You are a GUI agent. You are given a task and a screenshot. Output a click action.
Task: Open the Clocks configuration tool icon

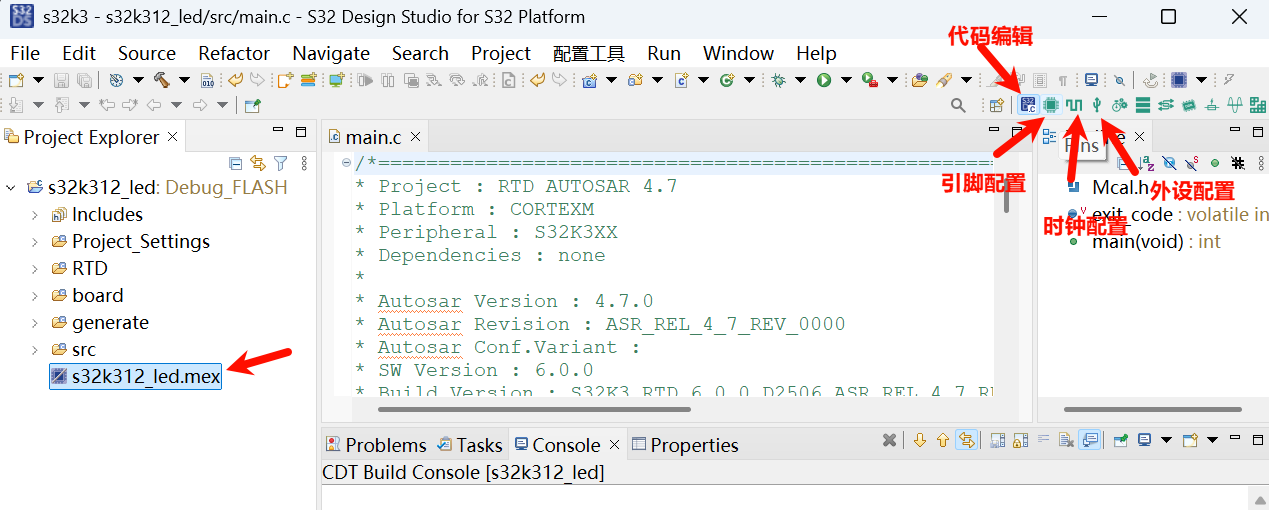[x=1074, y=104]
